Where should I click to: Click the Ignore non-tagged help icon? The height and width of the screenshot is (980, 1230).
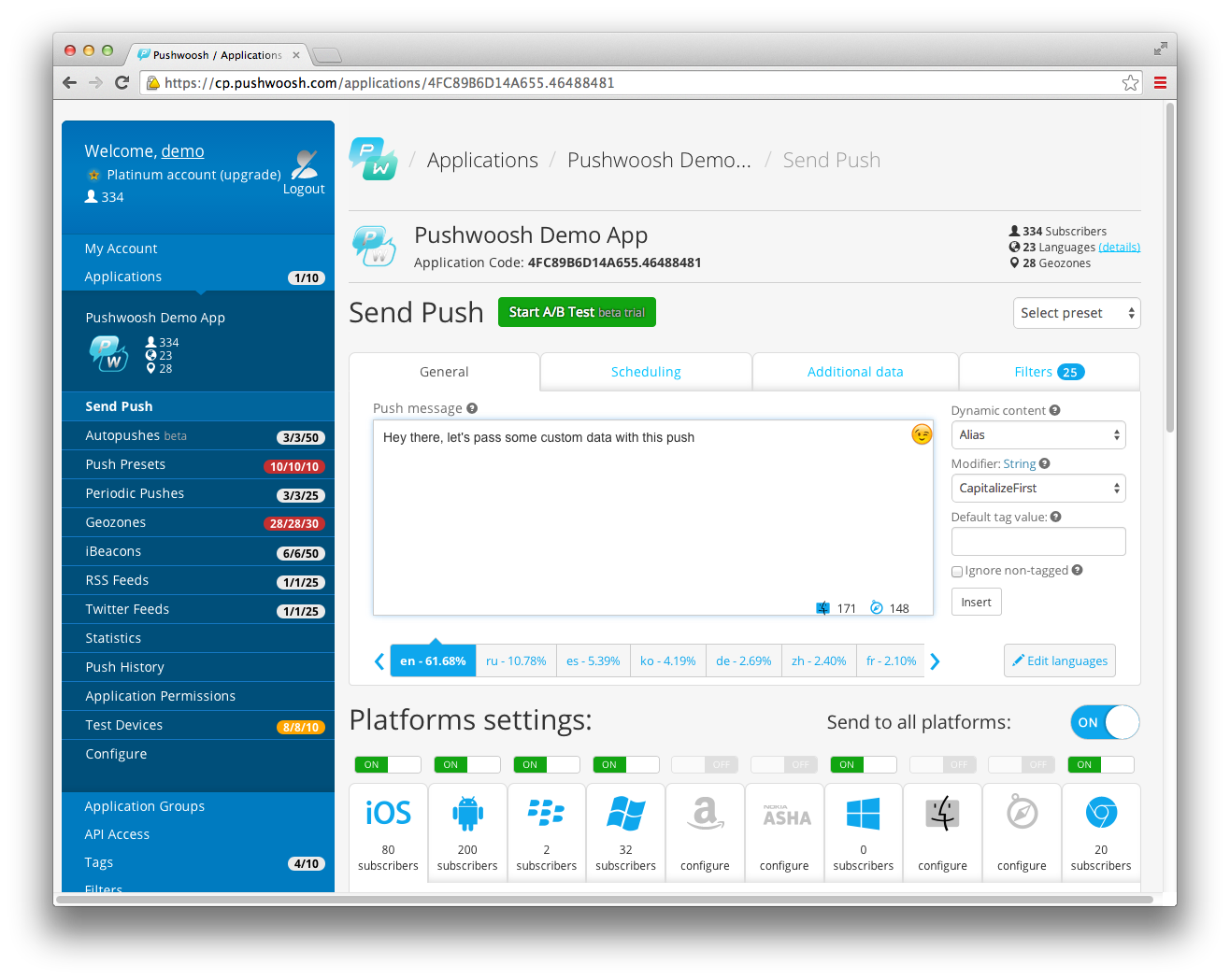click(1077, 570)
